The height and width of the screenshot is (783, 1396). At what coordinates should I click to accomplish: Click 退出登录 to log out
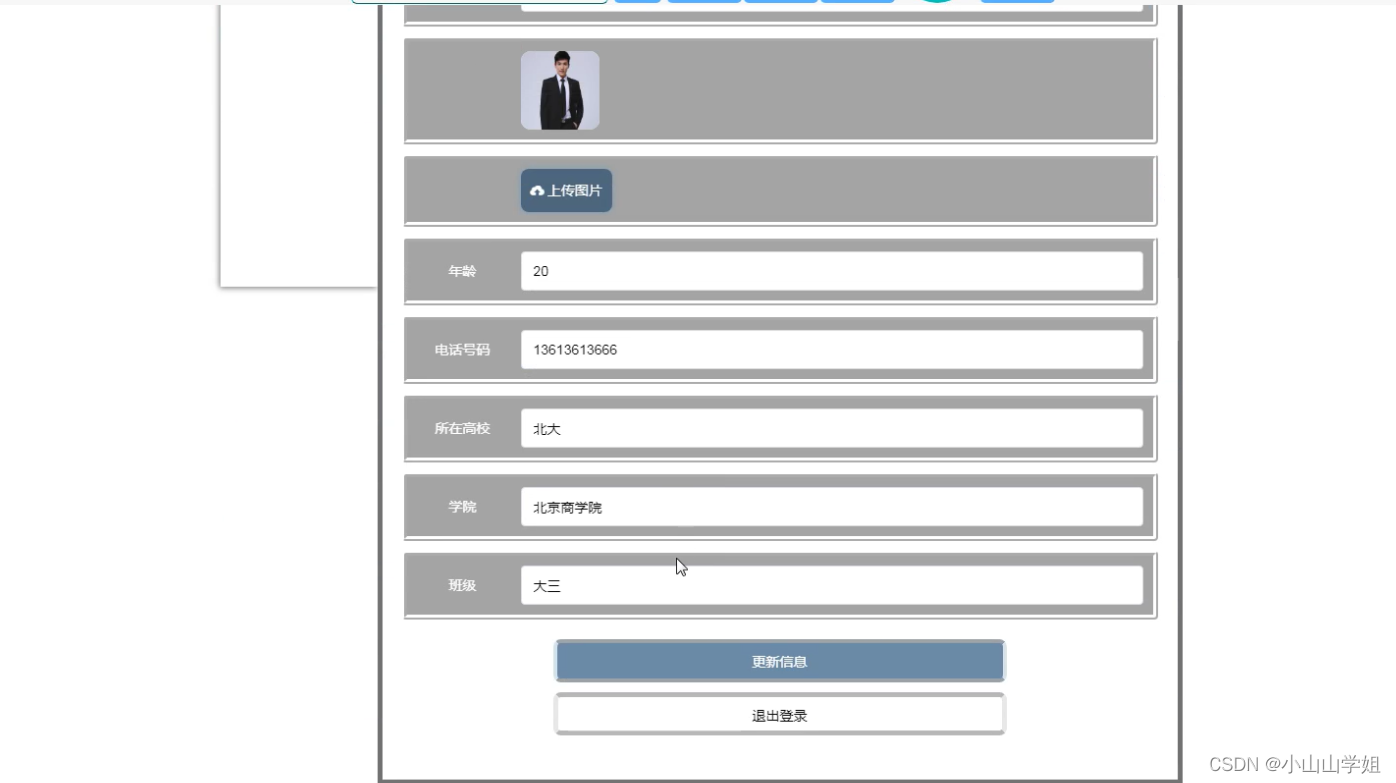[779, 714]
